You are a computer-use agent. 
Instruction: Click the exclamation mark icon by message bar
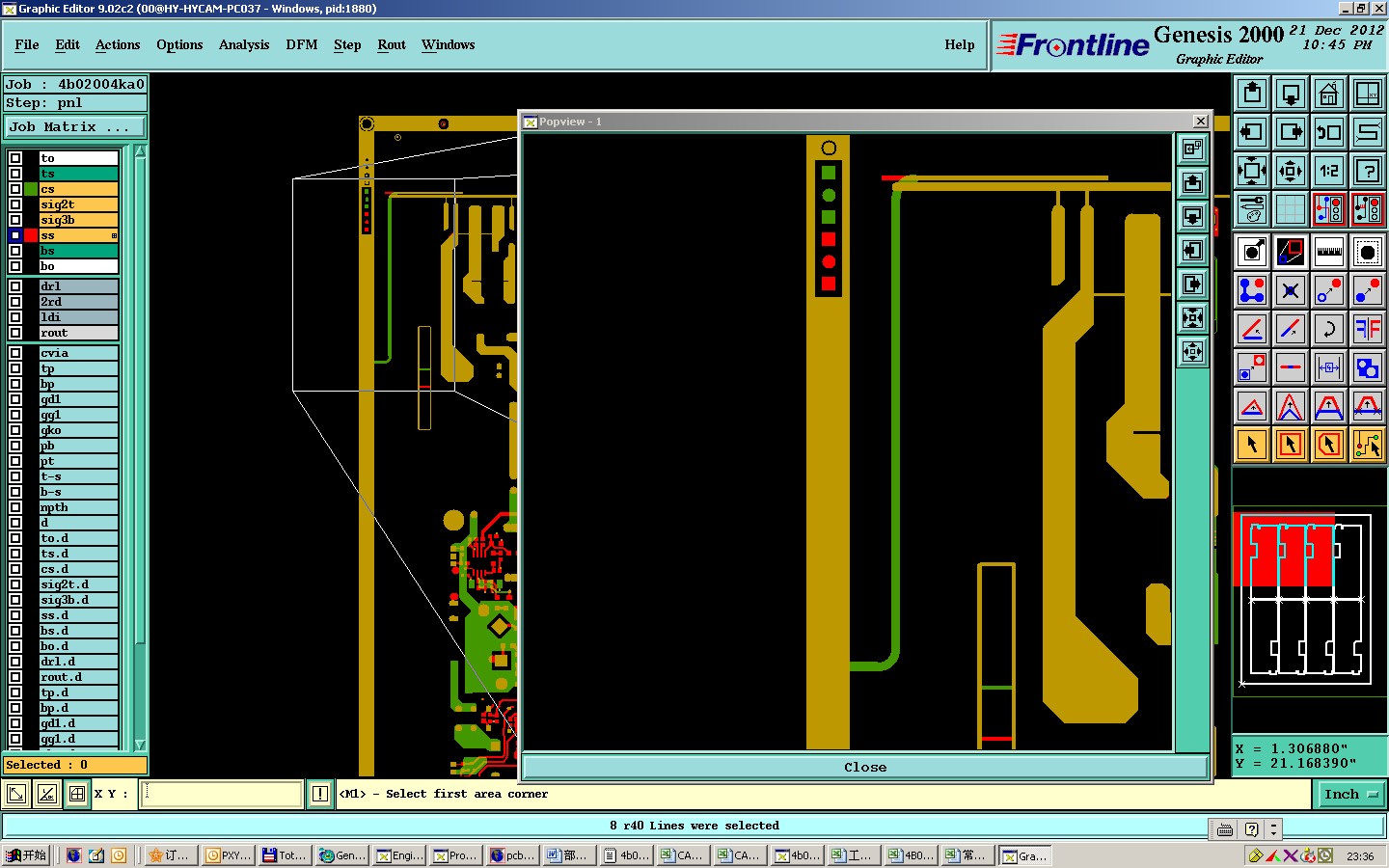coord(320,795)
